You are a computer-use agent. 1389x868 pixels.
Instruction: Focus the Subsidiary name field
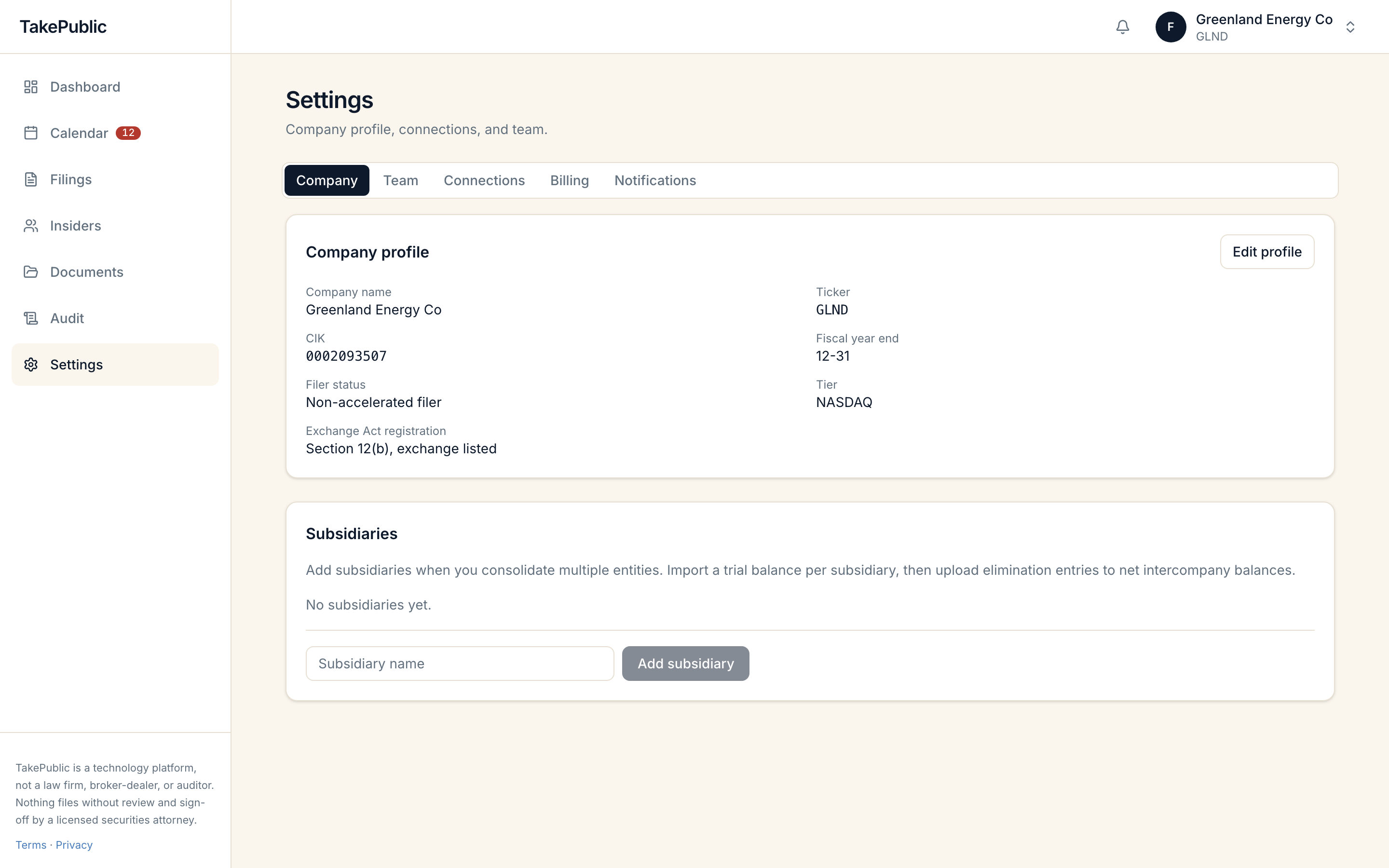(x=460, y=664)
